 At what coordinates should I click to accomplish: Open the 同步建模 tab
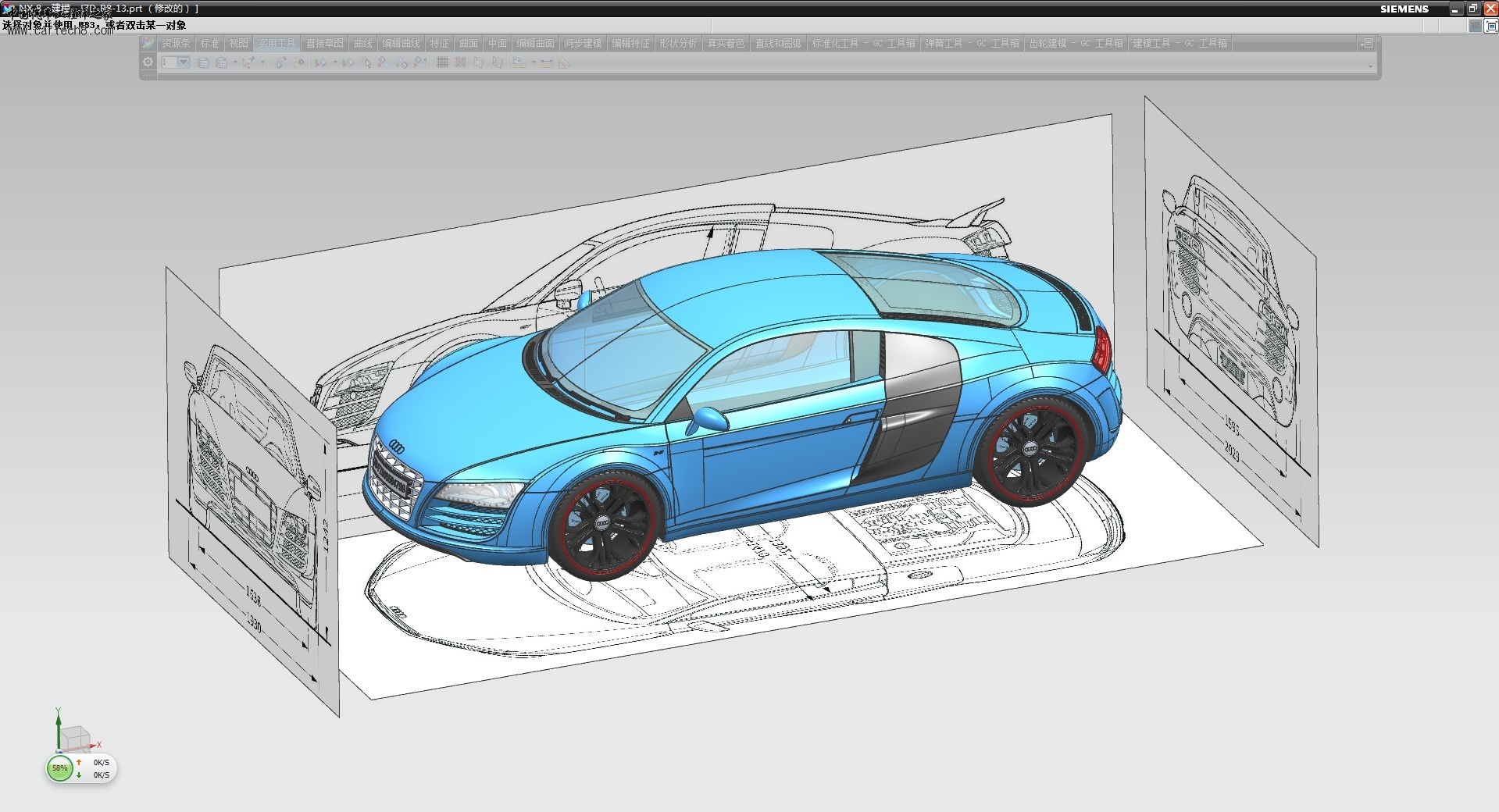tap(584, 44)
